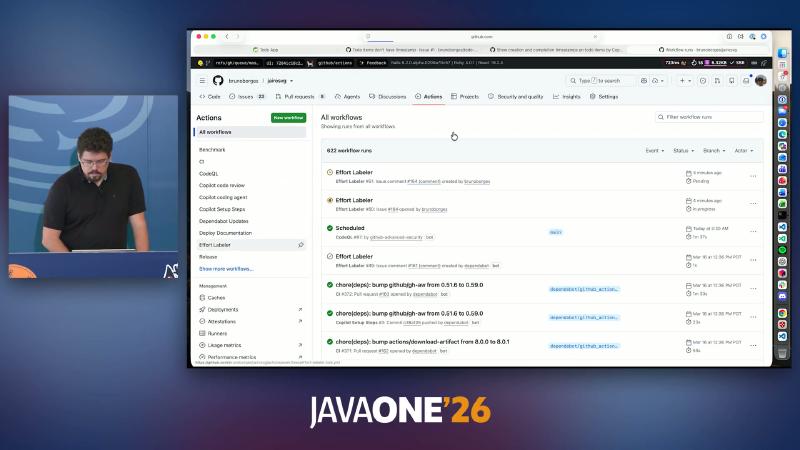Open the GitHub hamburger navigation menu
Image resolution: width=800 pixels, height=450 pixels.
point(203,81)
